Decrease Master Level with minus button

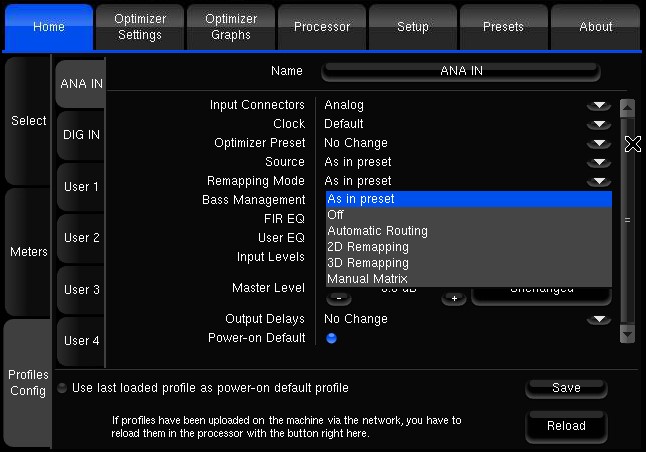point(338,298)
